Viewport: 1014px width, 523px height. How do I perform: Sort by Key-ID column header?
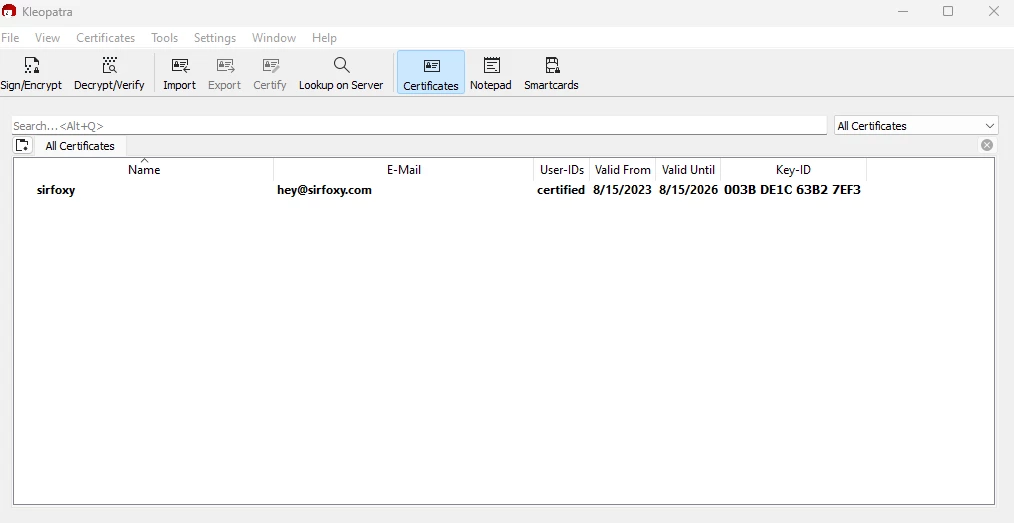click(793, 170)
